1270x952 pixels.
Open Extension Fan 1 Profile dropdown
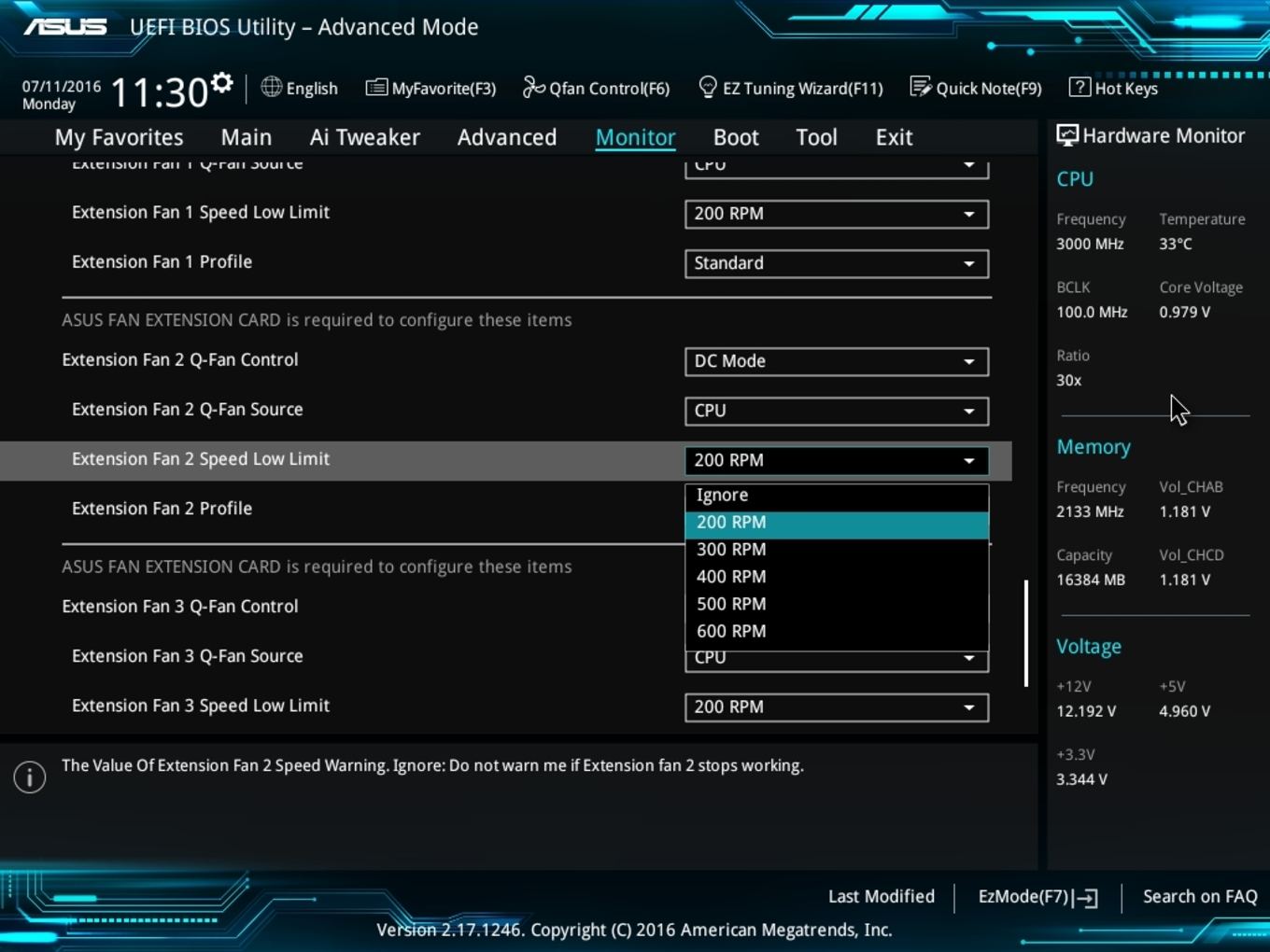[x=837, y=263]
